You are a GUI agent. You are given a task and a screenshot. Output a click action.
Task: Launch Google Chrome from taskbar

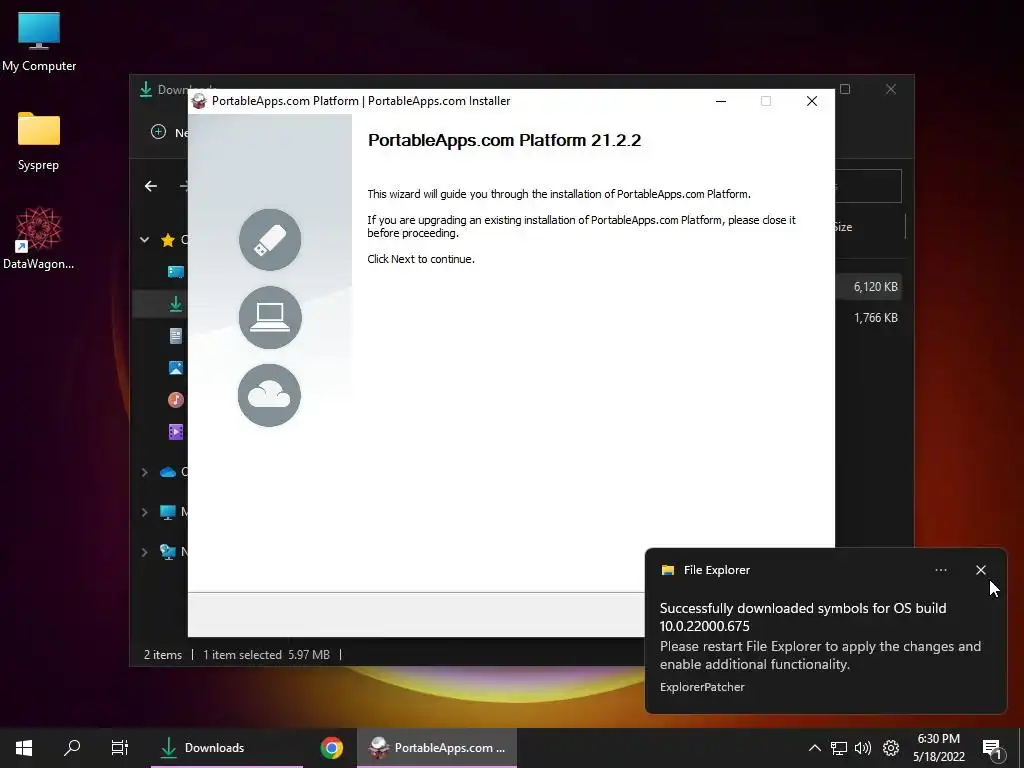click(332, 748)
